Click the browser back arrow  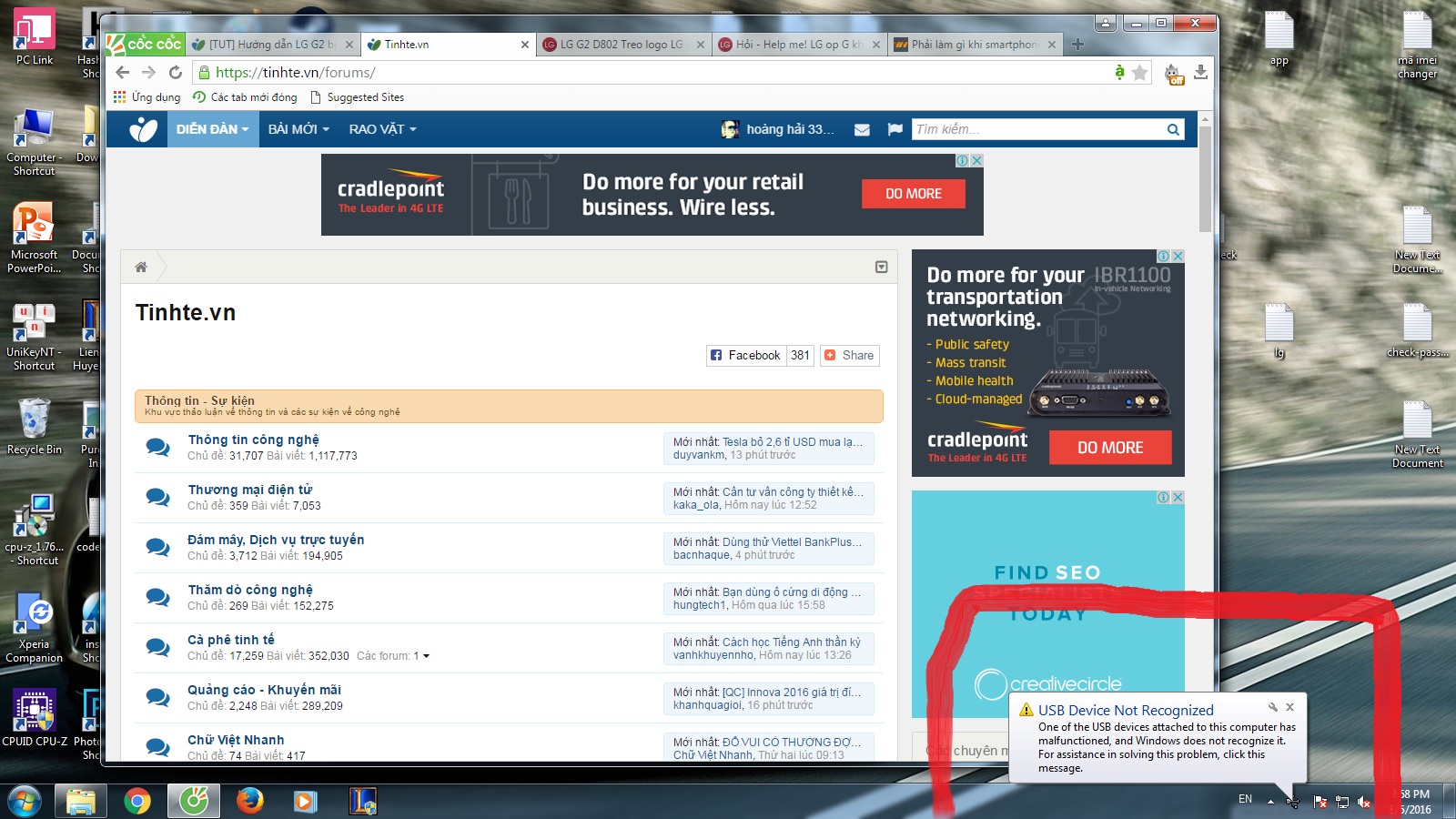click(x=123, y=73)
